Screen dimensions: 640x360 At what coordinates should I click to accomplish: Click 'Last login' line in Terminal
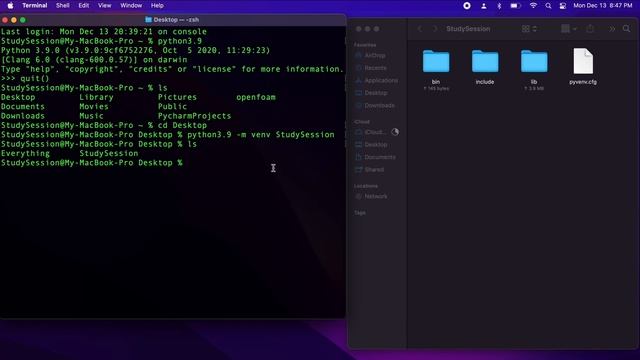pos(104,31)
